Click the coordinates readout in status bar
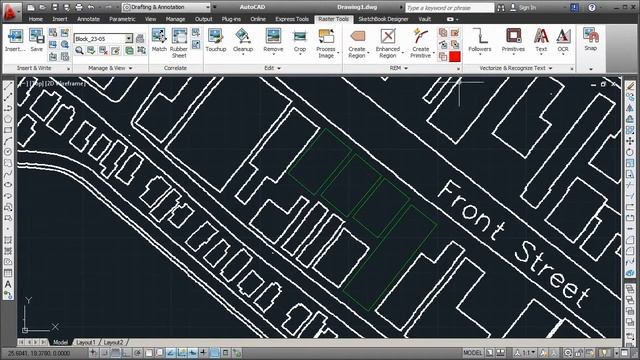This screenshot has width=640, height=360. [x=39, y=353]
